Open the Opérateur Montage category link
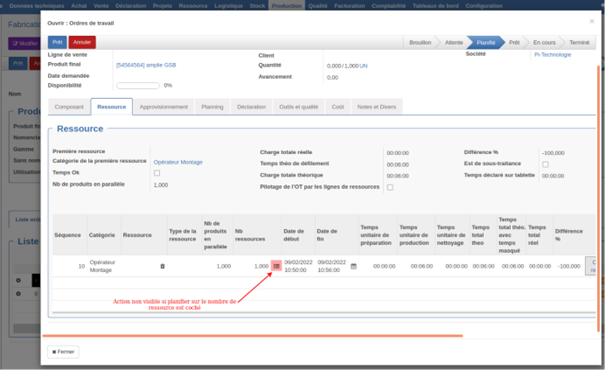605x370 pixels. 178,162
